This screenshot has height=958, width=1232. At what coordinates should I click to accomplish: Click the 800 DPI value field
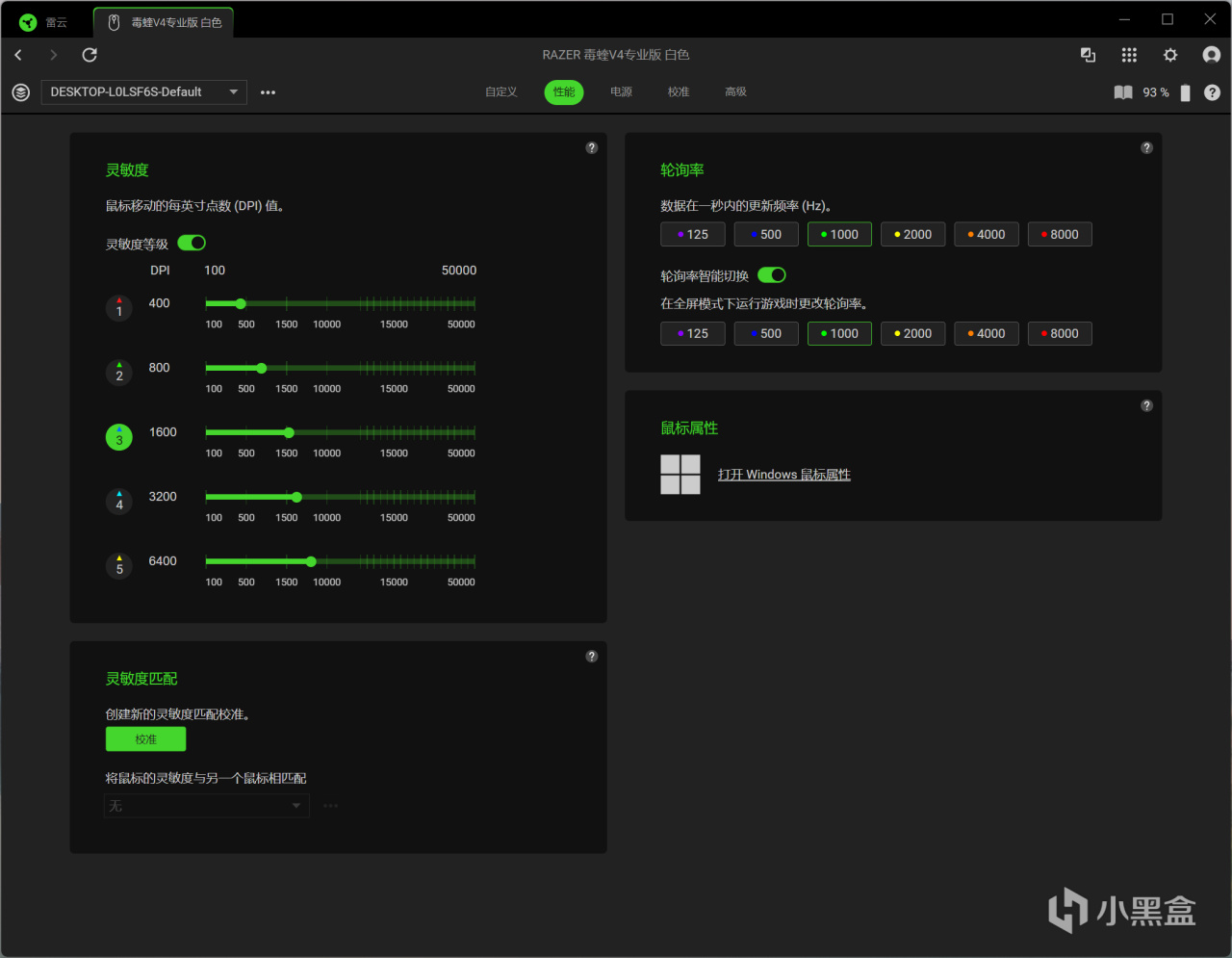pos(160,368)
